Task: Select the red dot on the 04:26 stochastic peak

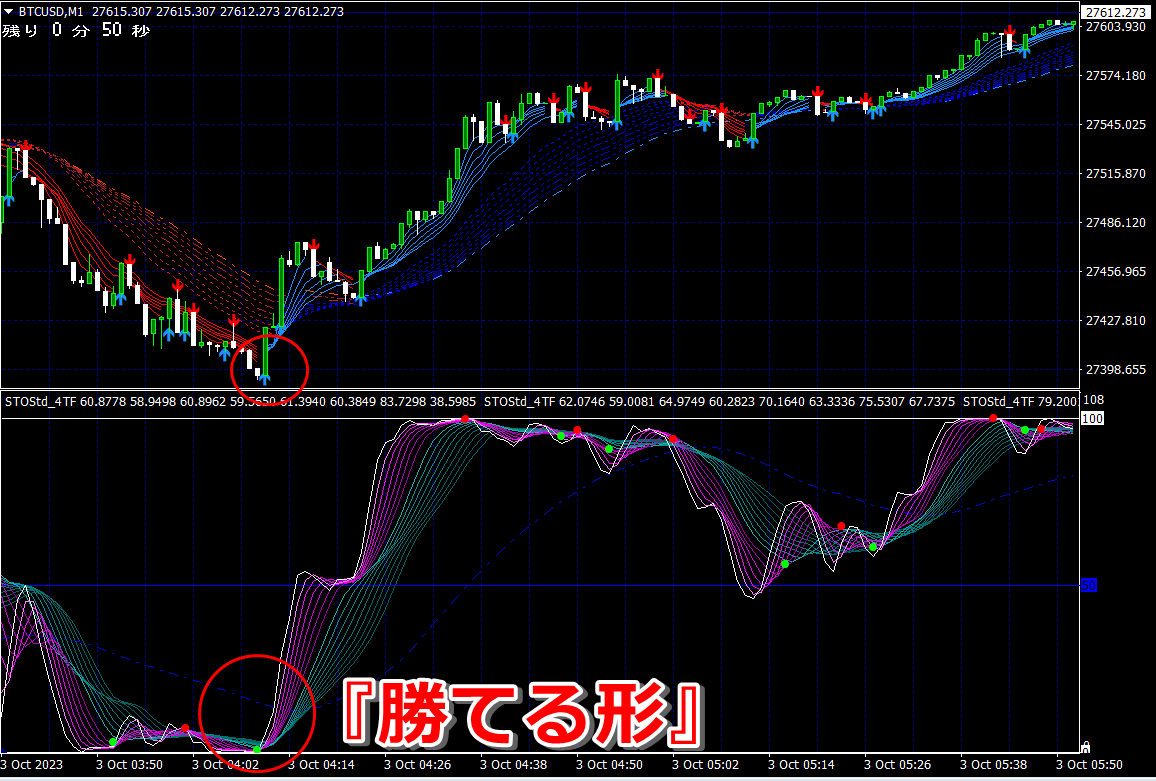Action: click(465, 419)
